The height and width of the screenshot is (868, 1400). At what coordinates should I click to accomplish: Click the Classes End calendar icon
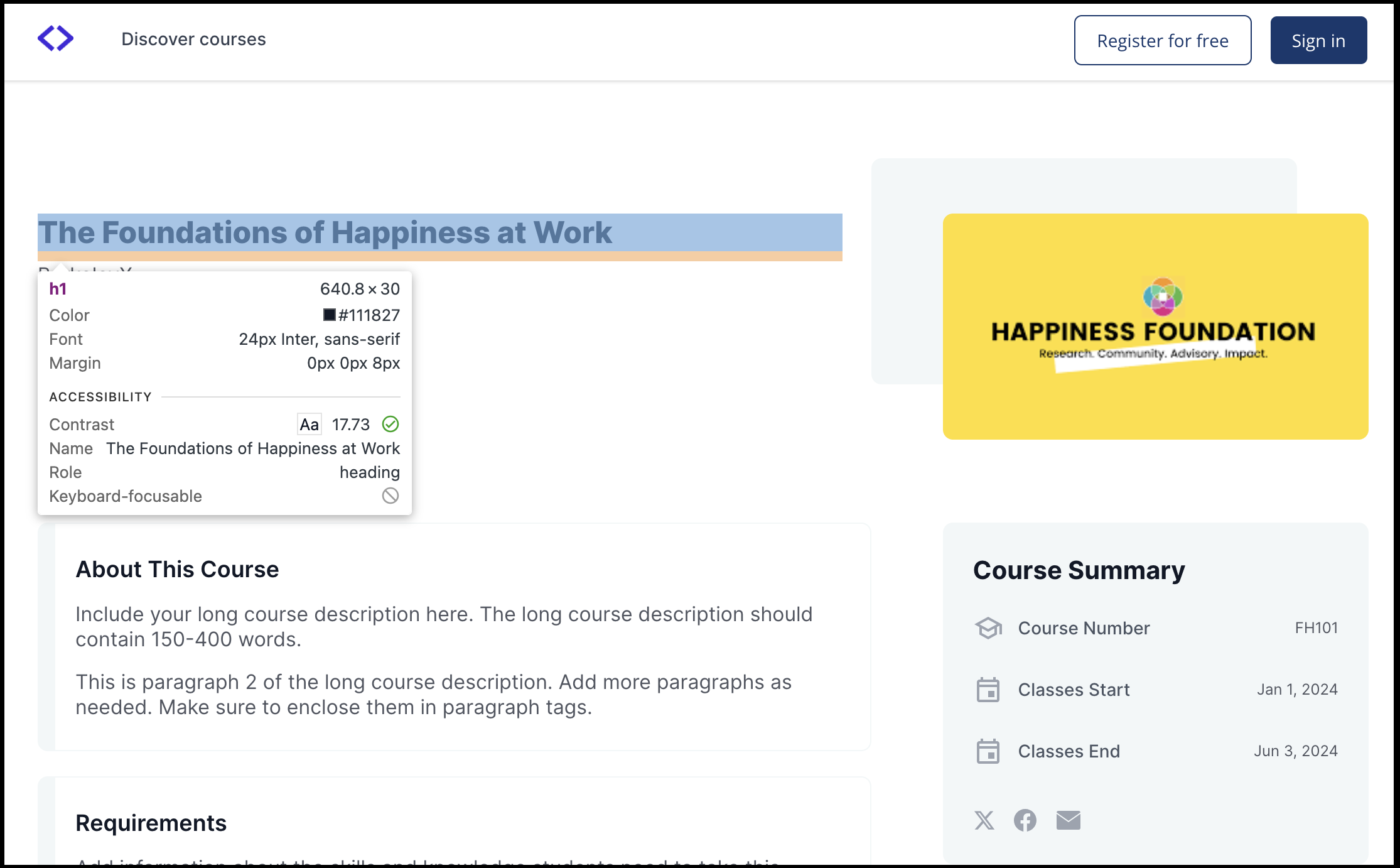click(x=988, y=751)
